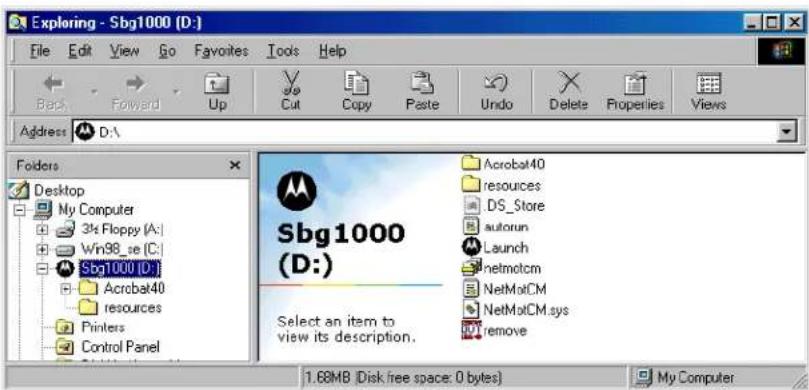Select the resources folder in file list
This screenshot has width=809, height=390.
tap(501, 185)
